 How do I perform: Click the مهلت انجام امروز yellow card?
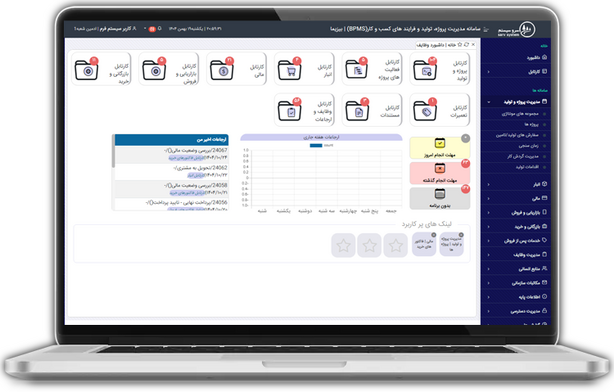coord(440,148)
